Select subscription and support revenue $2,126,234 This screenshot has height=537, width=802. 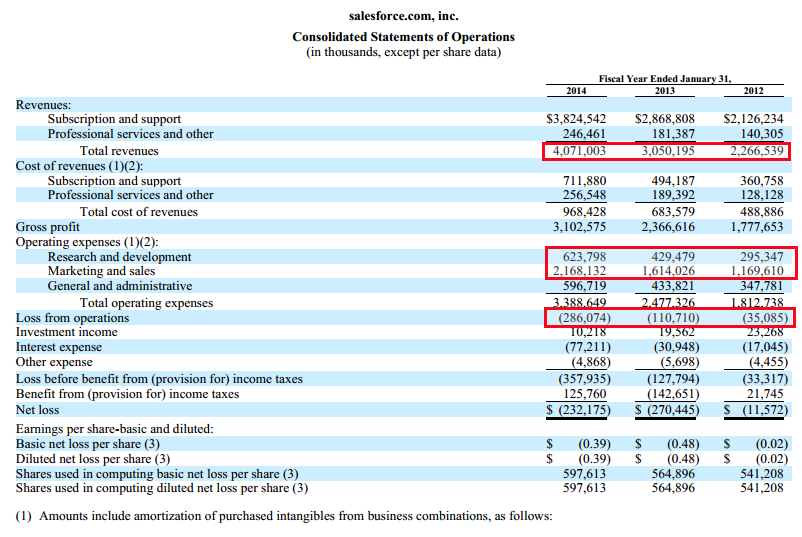753,119
